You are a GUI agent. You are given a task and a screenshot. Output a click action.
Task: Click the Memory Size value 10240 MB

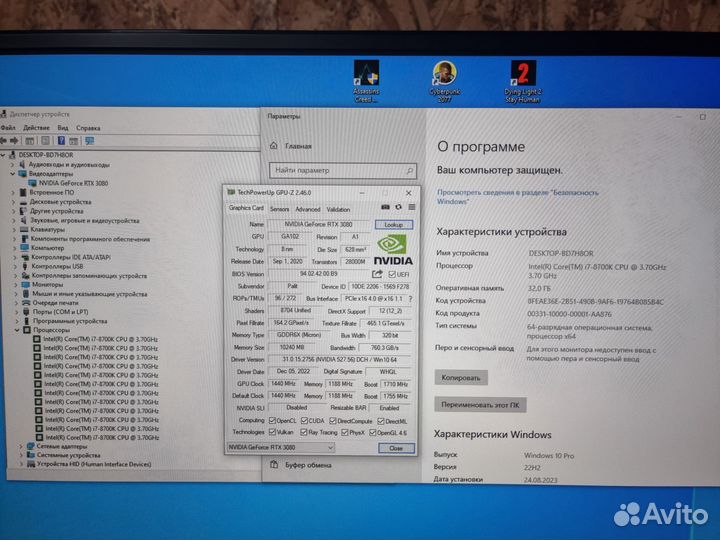pos(292,347)
